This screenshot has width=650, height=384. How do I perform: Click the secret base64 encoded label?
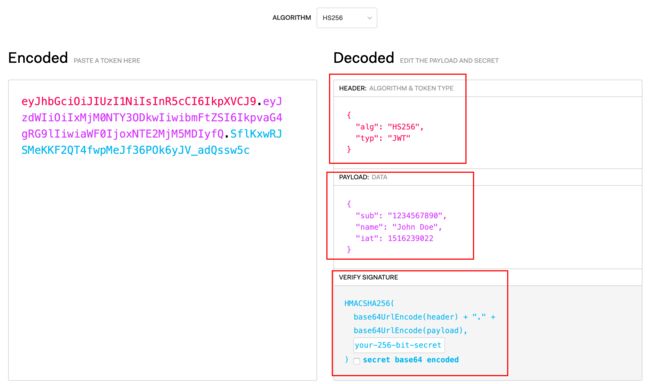[x=411, y=360]
